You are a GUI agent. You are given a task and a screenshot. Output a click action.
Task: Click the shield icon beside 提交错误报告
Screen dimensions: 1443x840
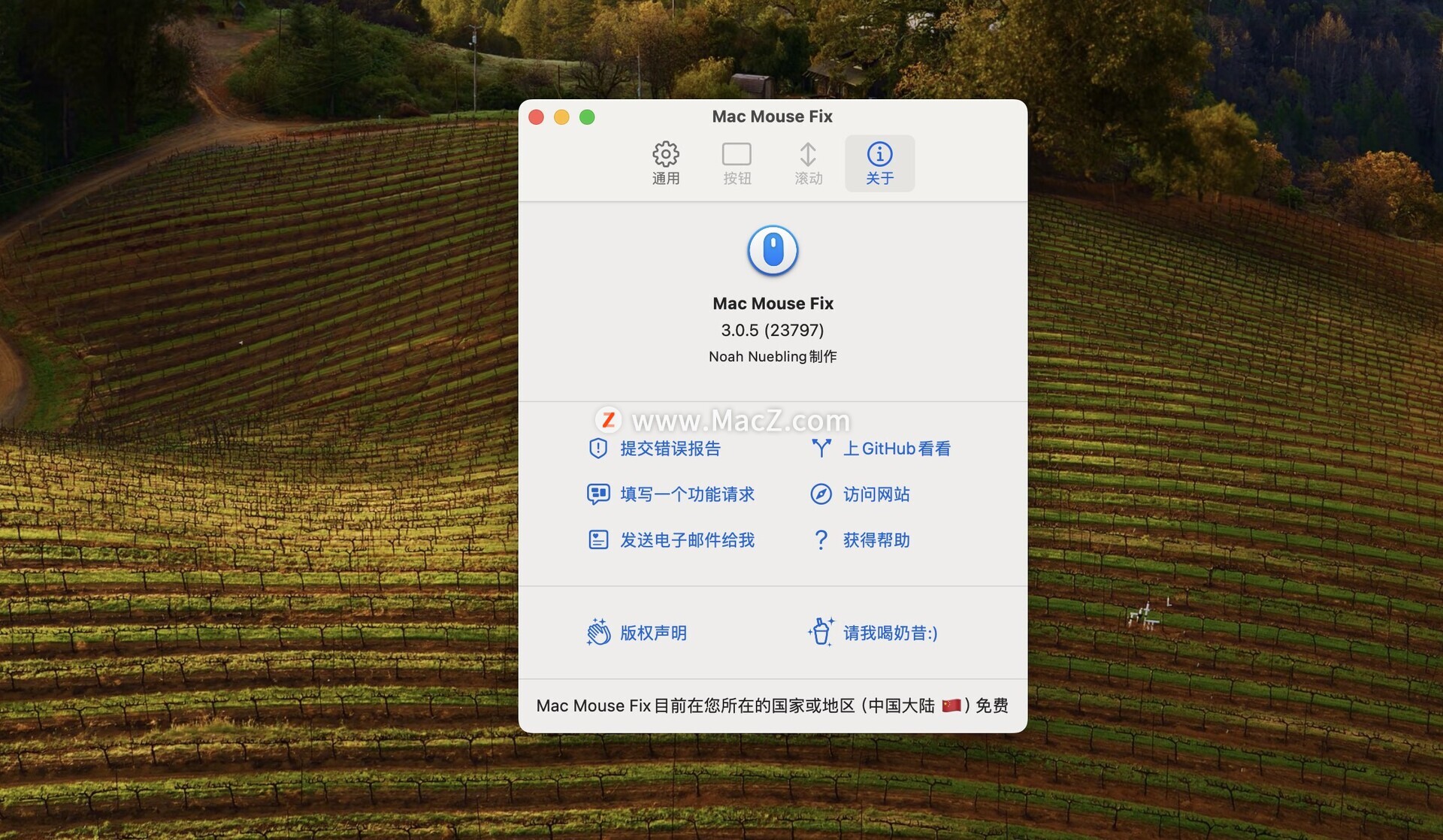[x=598, y=449]
